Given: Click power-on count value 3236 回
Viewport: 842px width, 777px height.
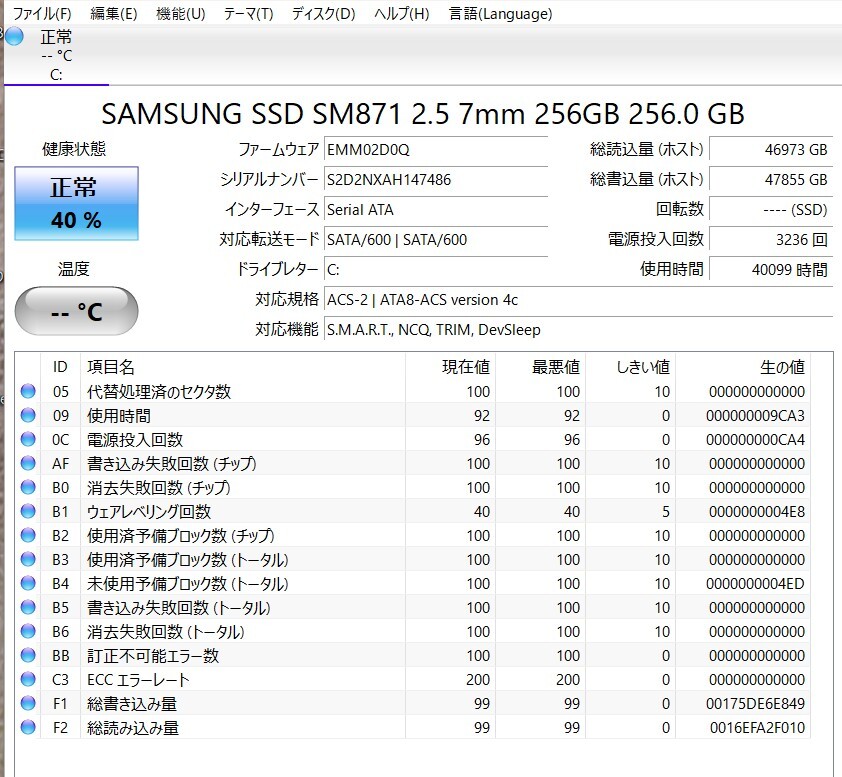Looking at the screenshot, I should (x=771, y=239).
